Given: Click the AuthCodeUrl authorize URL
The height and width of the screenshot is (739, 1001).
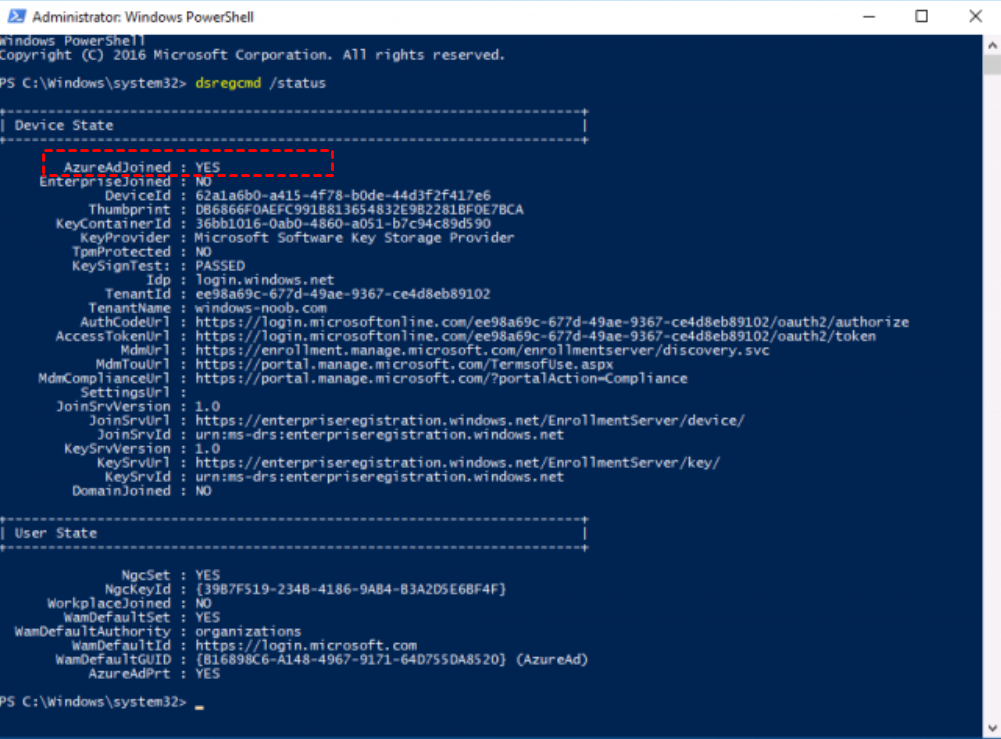Looking at the screenshot, I should 552,322.
